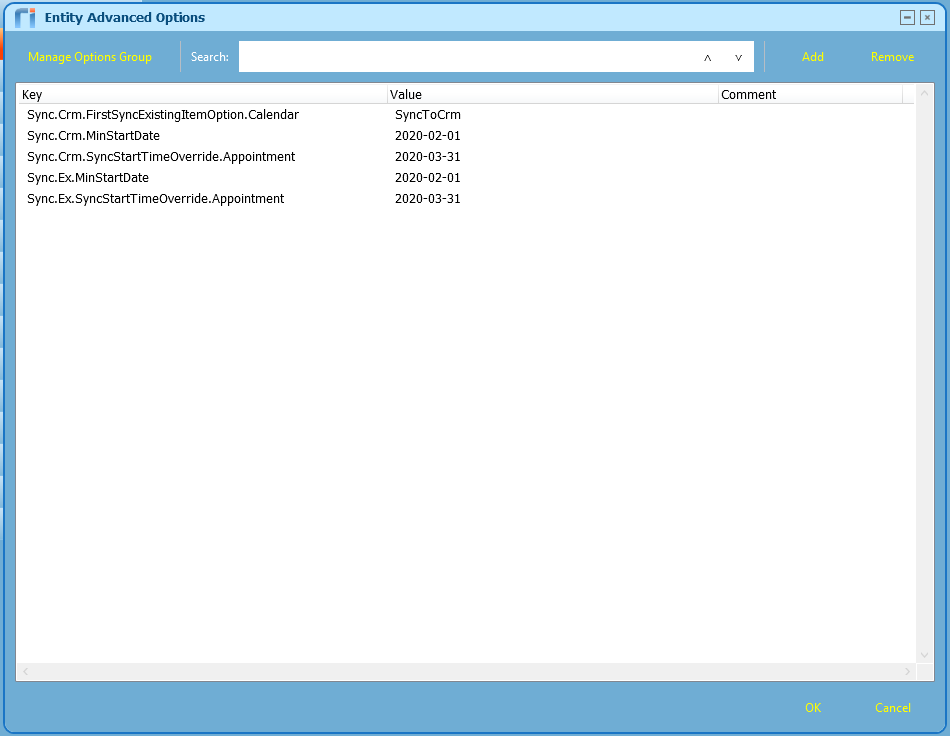The width and height of the screenshot is (950, 736).
Task: Click the vertical scrollbar up arrow
Action: pyautogui.click(x=924, y=93)
